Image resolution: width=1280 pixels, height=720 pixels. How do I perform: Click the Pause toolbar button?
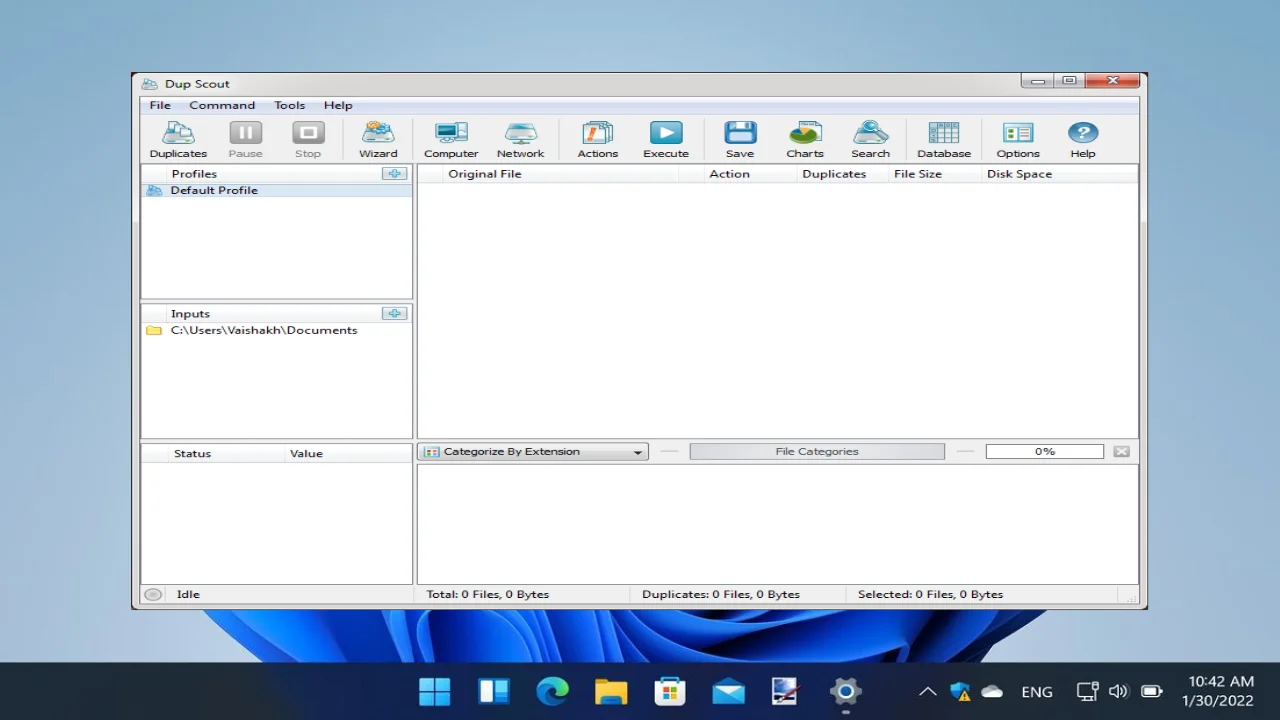coord(245,139)
